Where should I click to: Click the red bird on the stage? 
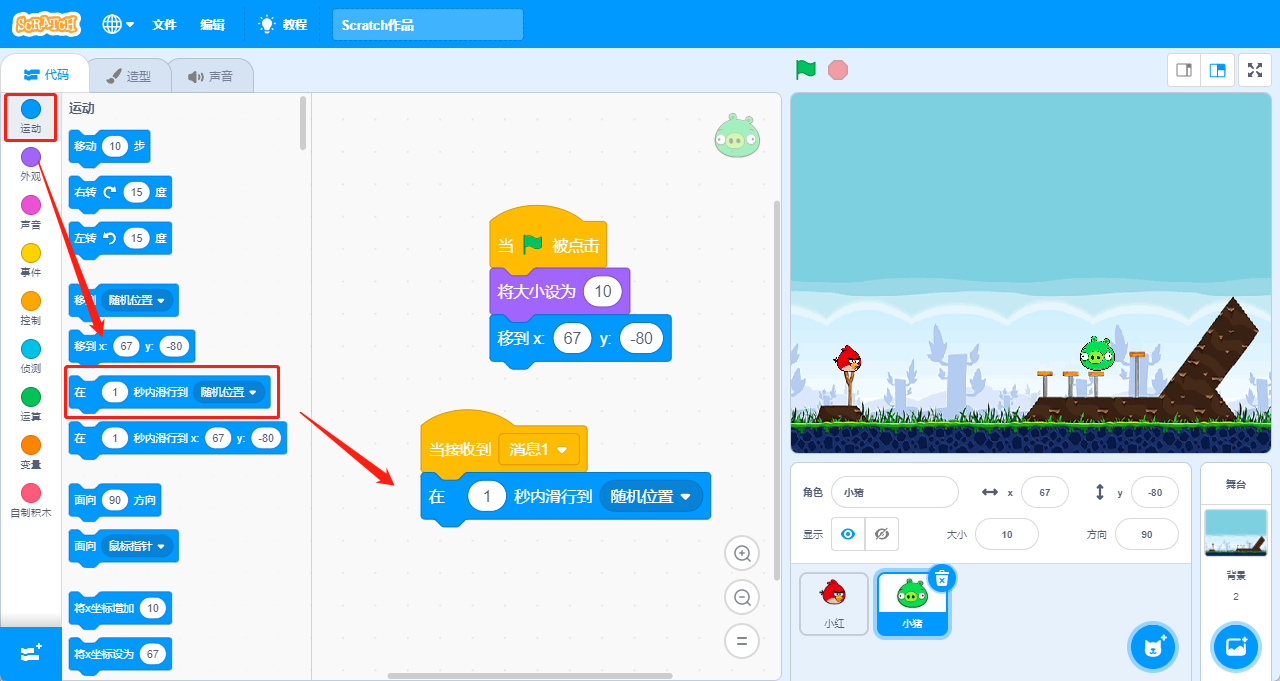[x=848, y=359]
